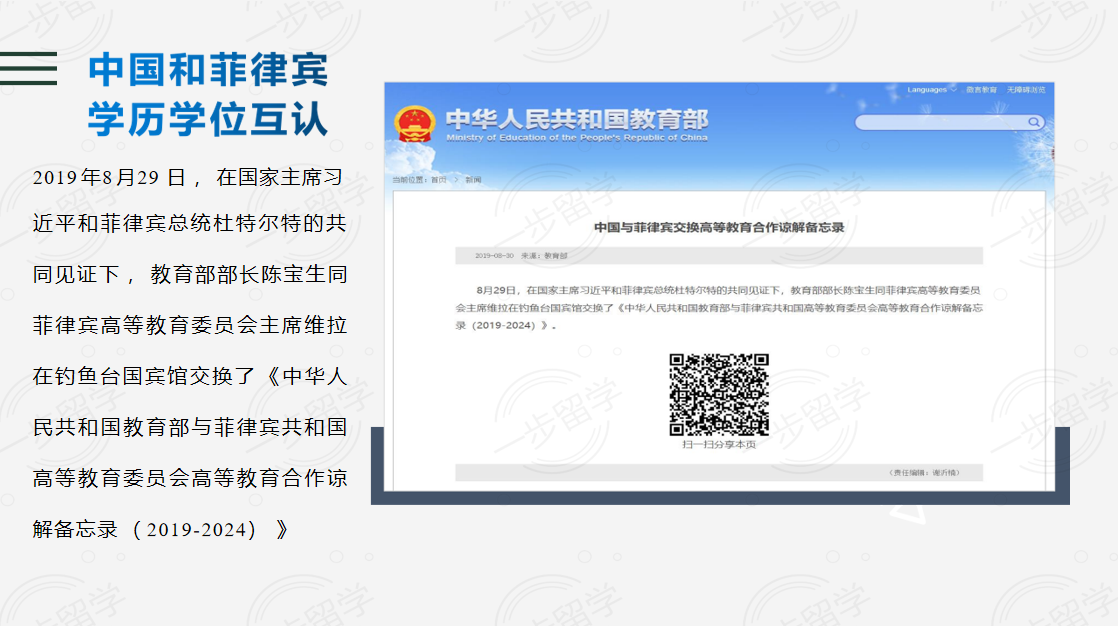The height and width of the screenshot is (626, 1118).
Task: Click the article paragraph starting 8月29日
Action: pos(719,308)
